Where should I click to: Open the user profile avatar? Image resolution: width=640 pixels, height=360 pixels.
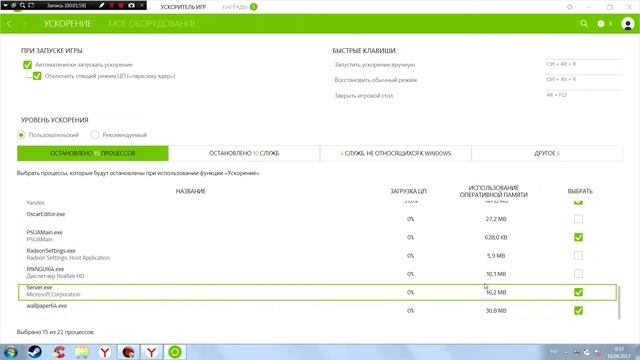pos(628,24)
